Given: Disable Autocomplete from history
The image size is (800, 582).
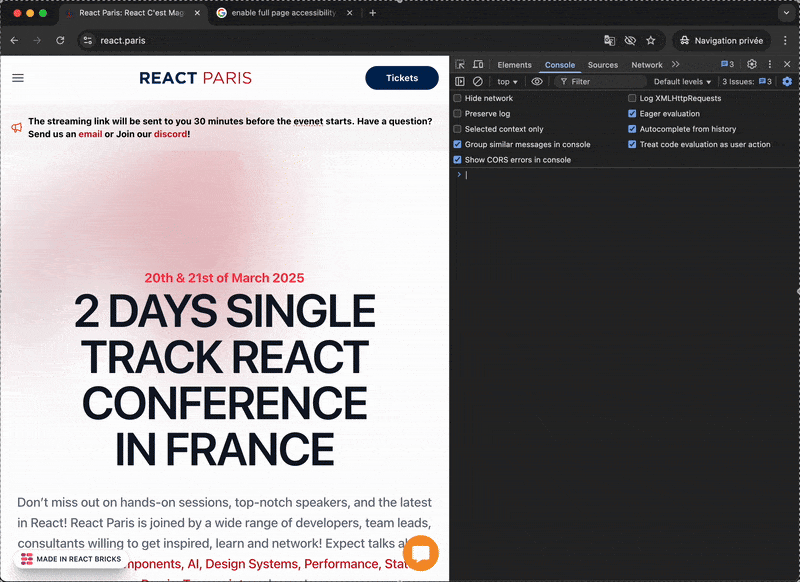Looking at the screenshot, I should click(x=632, y=129).
